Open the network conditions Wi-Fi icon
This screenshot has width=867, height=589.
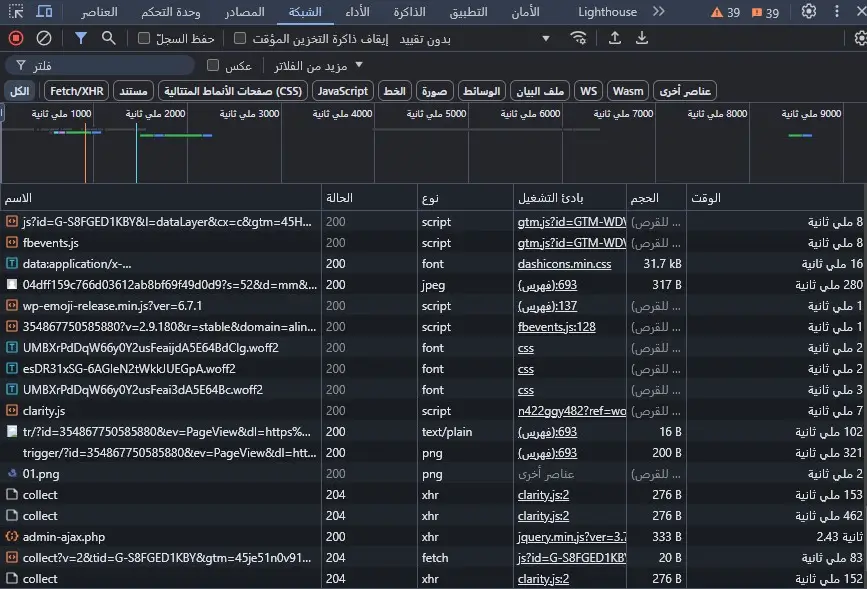[578, 38]
